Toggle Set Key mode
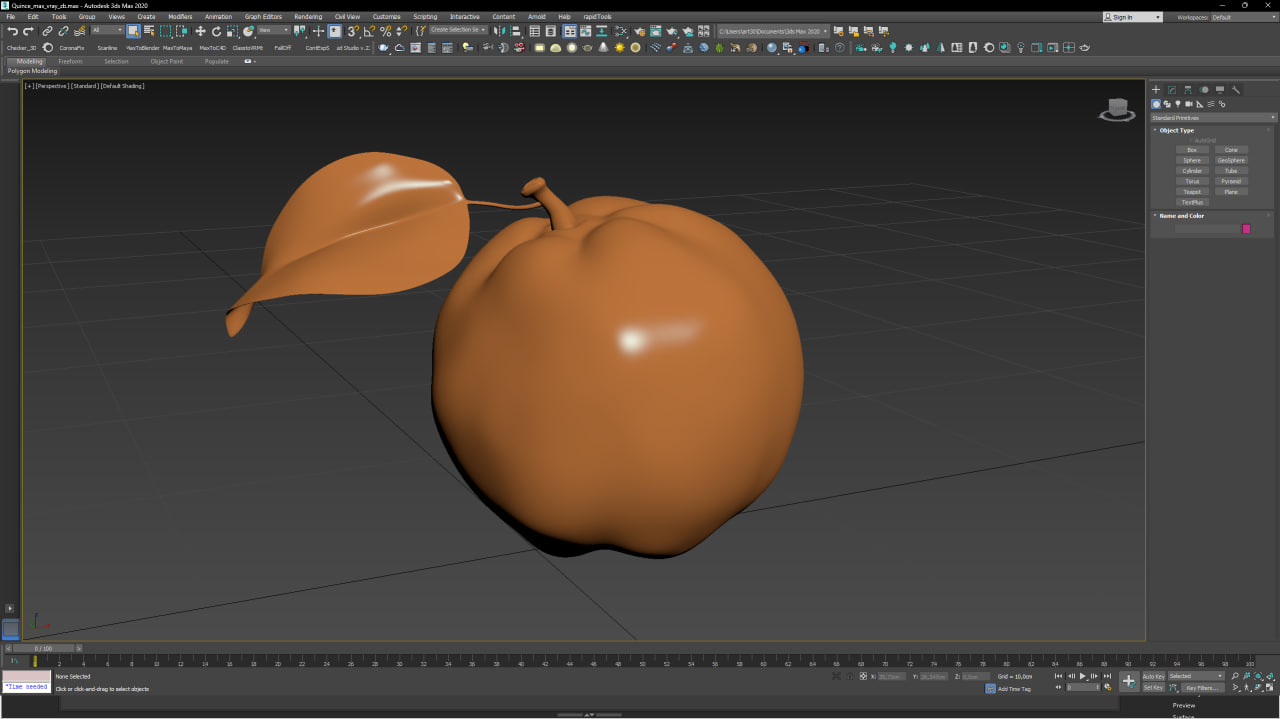This screenshot has height=719, width=1280. pyautogui.click(x=1153, y=688)
